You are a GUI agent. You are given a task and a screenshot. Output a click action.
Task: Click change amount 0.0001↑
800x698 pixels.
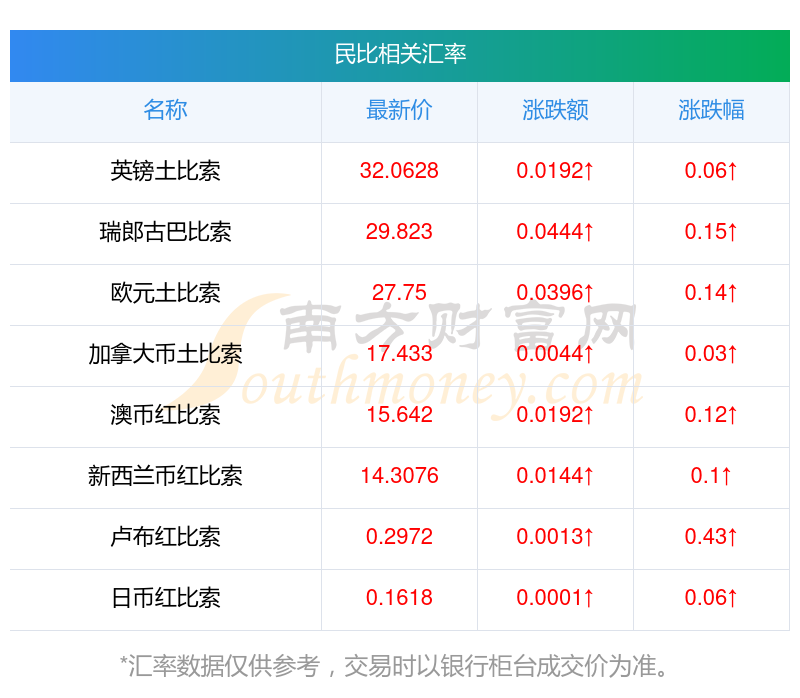tap(555, 598)
